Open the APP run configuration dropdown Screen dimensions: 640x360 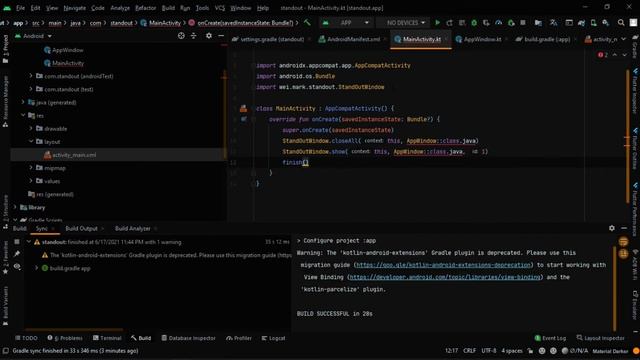tap(346, 23)
